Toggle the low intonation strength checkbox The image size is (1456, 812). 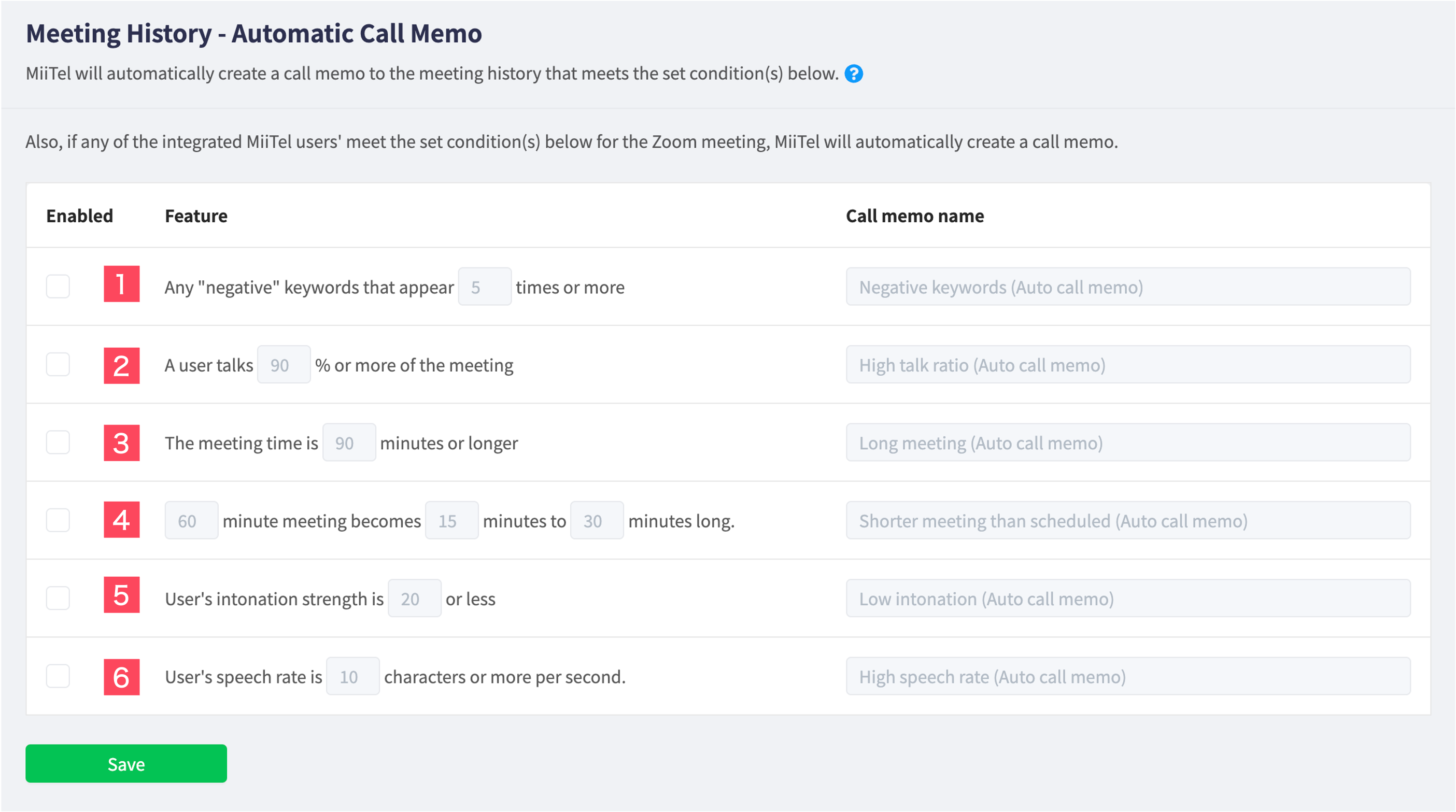[x=58, y=599]
